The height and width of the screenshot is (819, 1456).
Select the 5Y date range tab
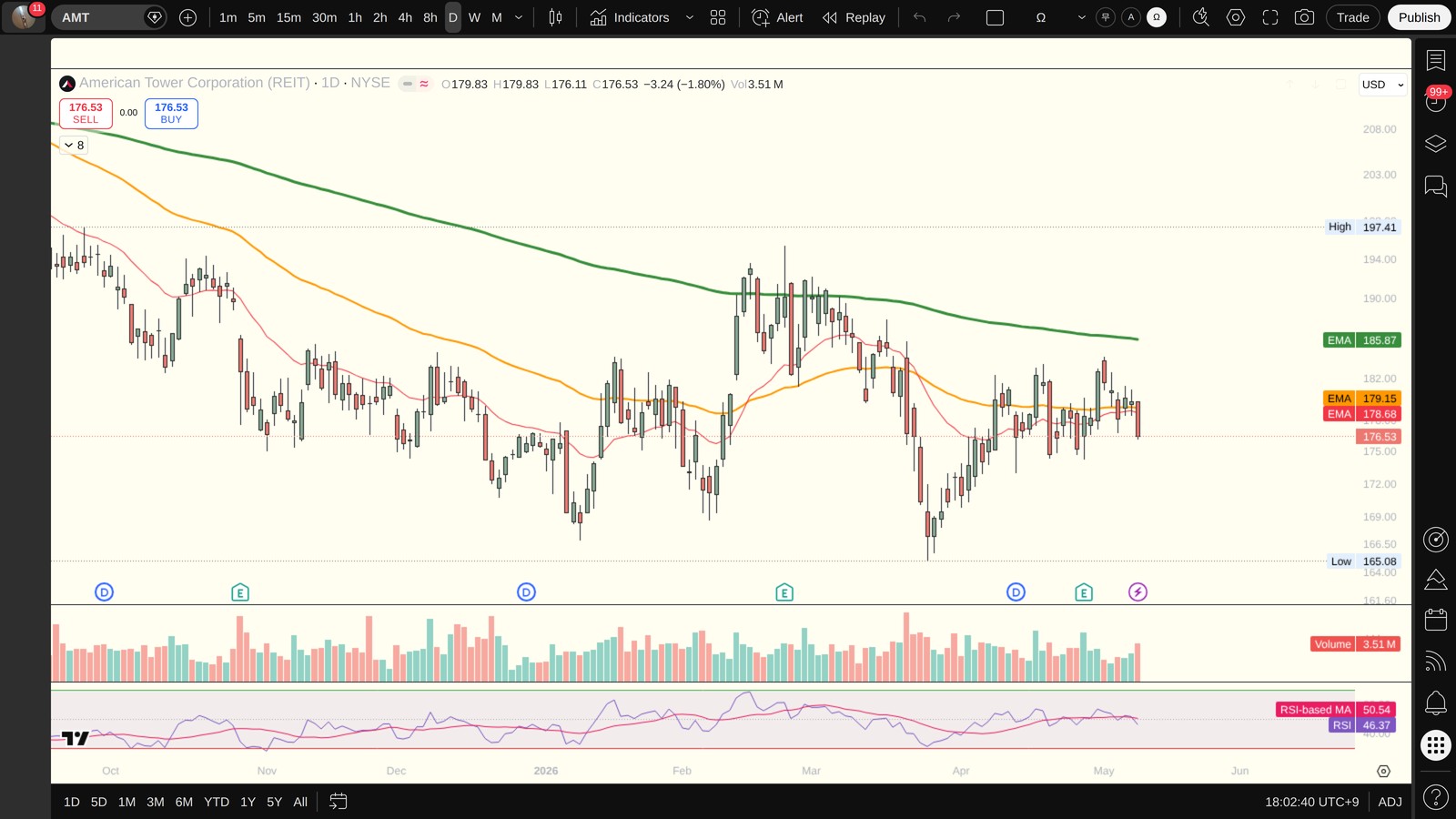pos(274,802)
